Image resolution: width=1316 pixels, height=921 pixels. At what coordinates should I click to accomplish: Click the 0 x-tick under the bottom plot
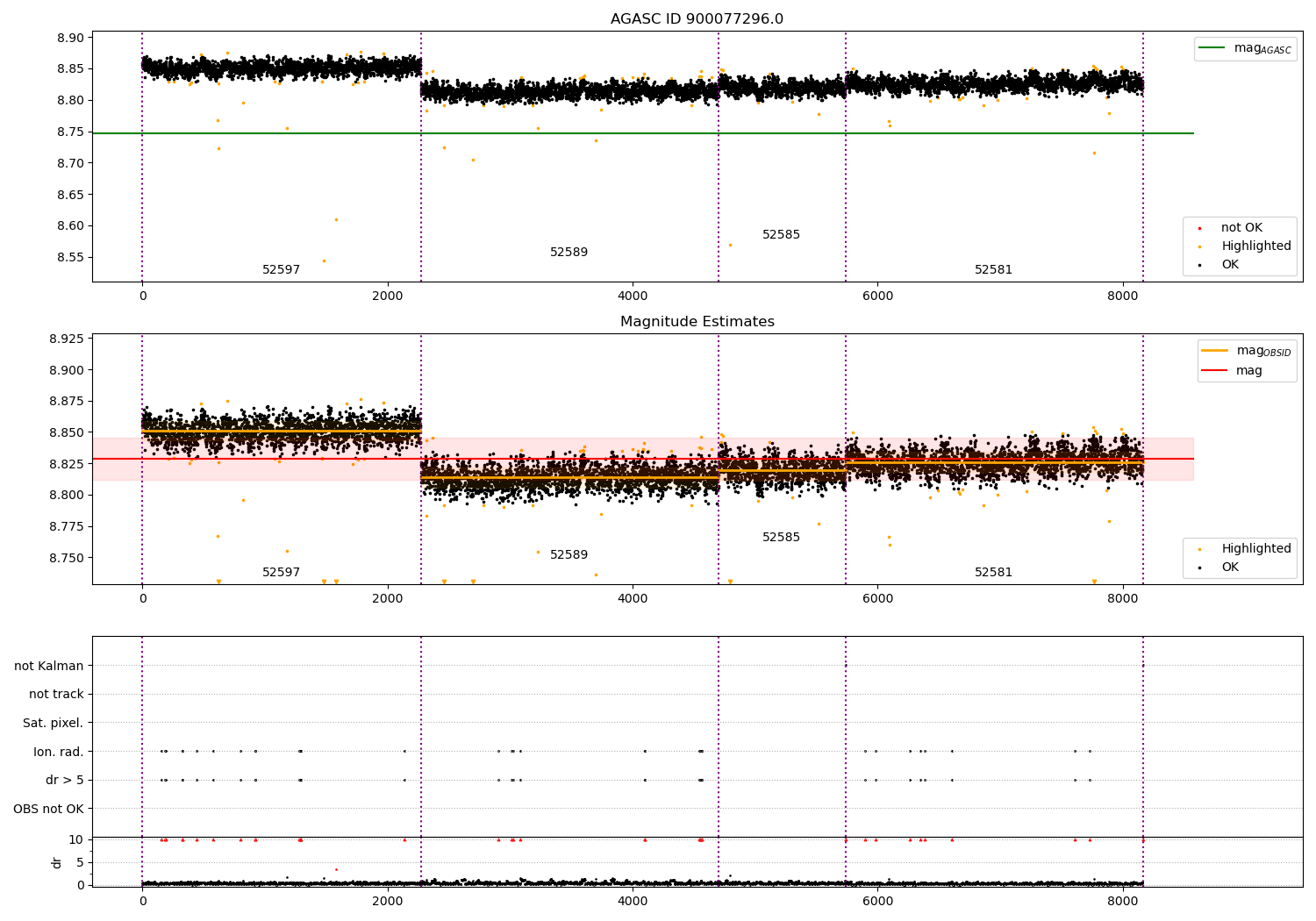pos(142,901)
